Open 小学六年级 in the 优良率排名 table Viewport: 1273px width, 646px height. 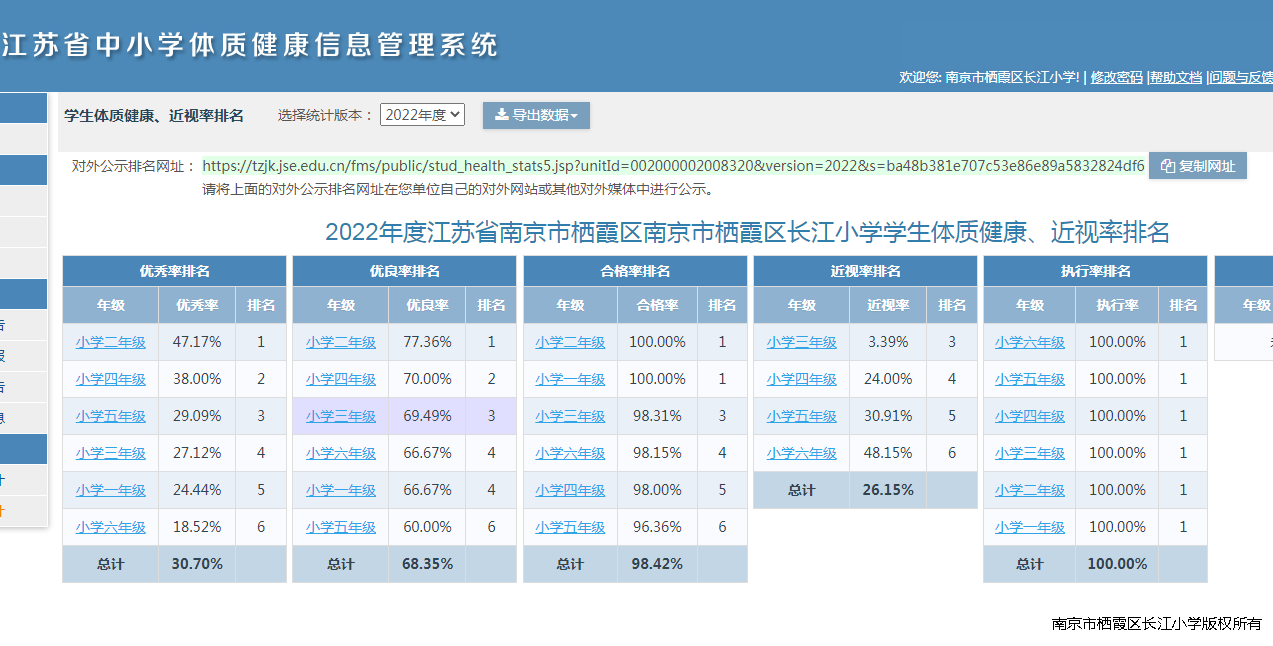341,453
